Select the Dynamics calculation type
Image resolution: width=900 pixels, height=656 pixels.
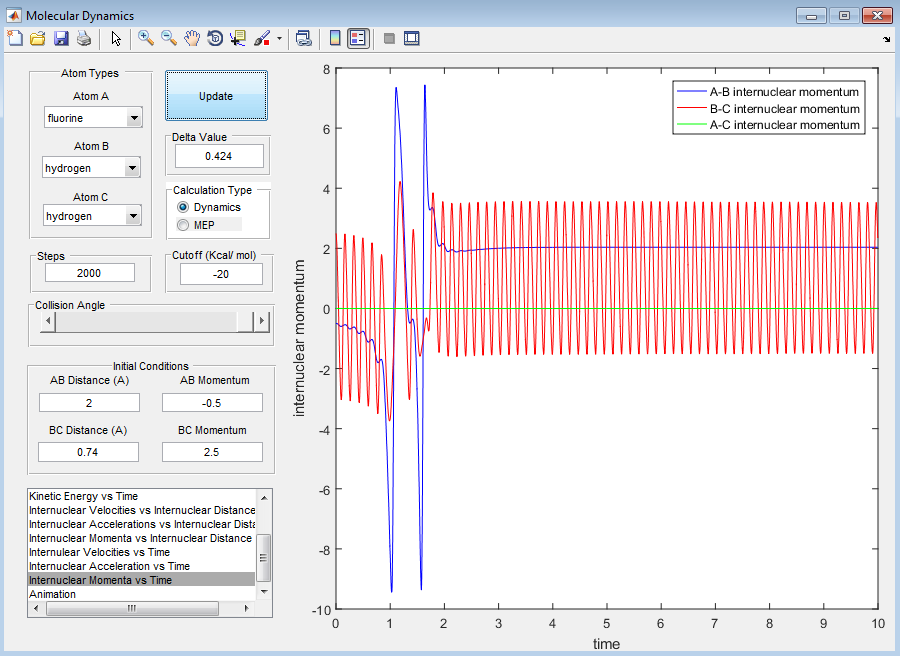click(x=183, y=207)
